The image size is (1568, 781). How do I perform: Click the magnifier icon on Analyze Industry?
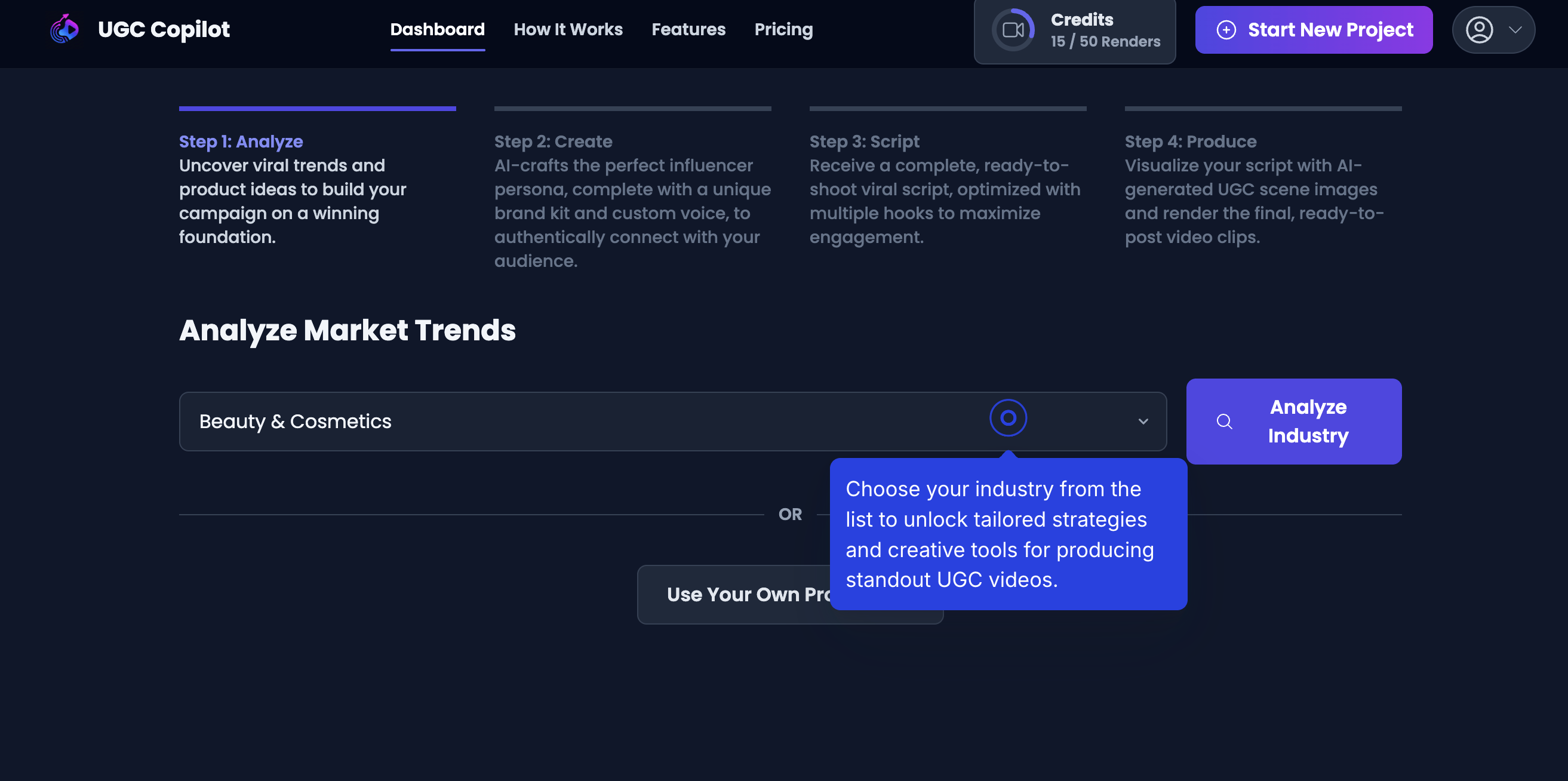point(1224,421)
